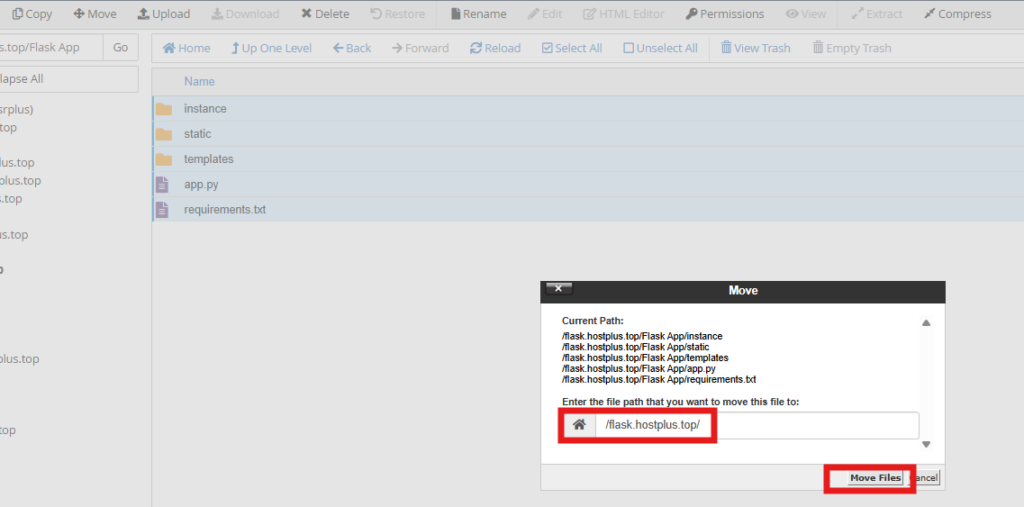The width and height of the screenshot is (1024, 507).
Task: Select the instance folder icon
Action: 164,108
